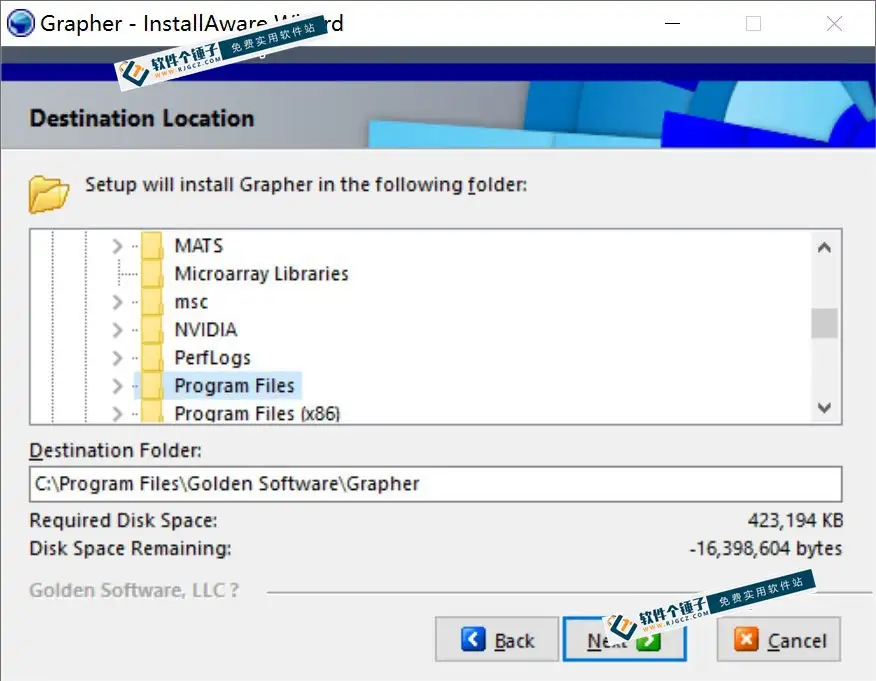
Task: Click the Disk Space Remaining label
Action: tap(130, 548)
